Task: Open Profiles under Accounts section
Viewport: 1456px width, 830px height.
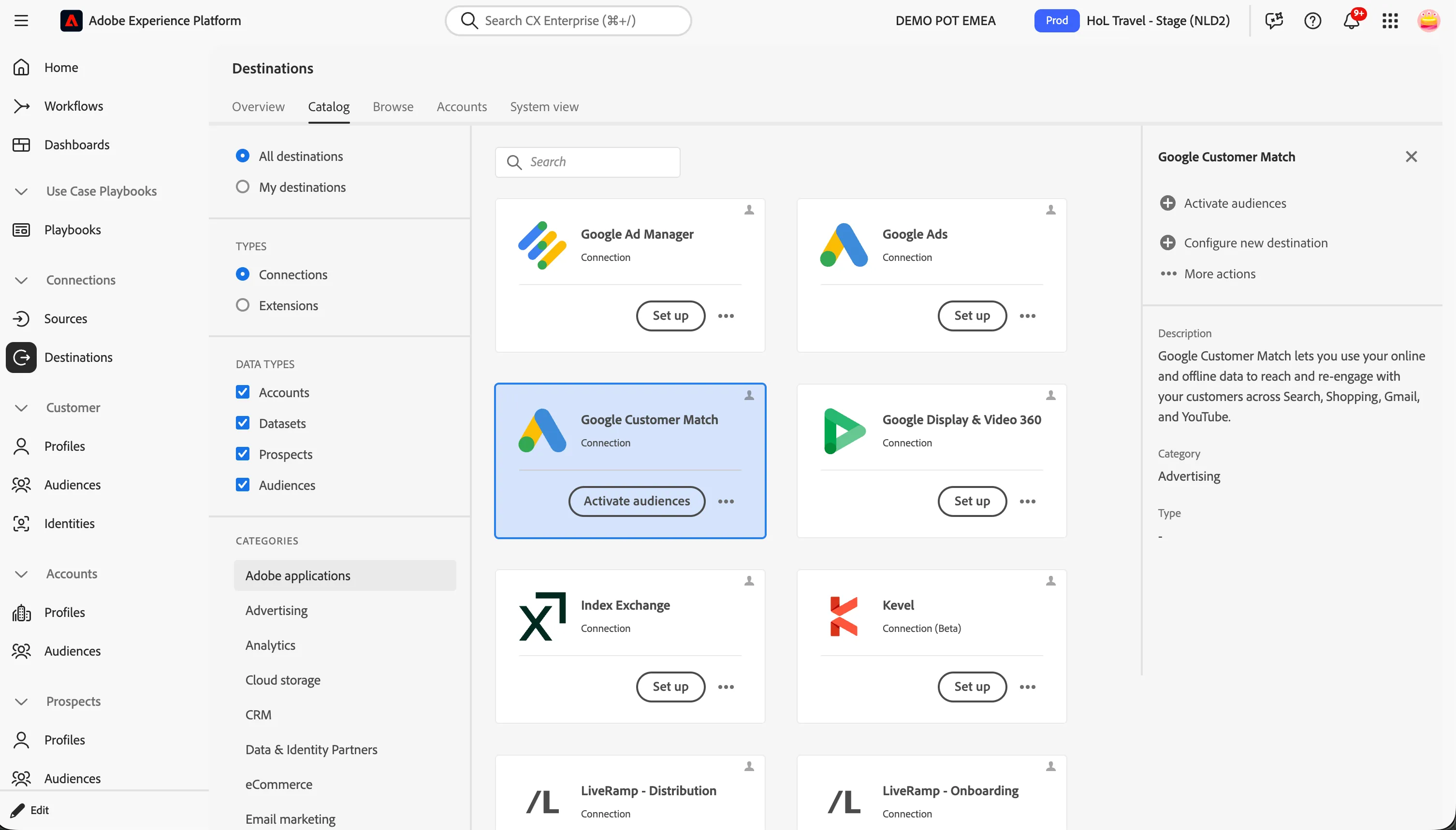Action: pyautogui.click(x=64, y=612)
